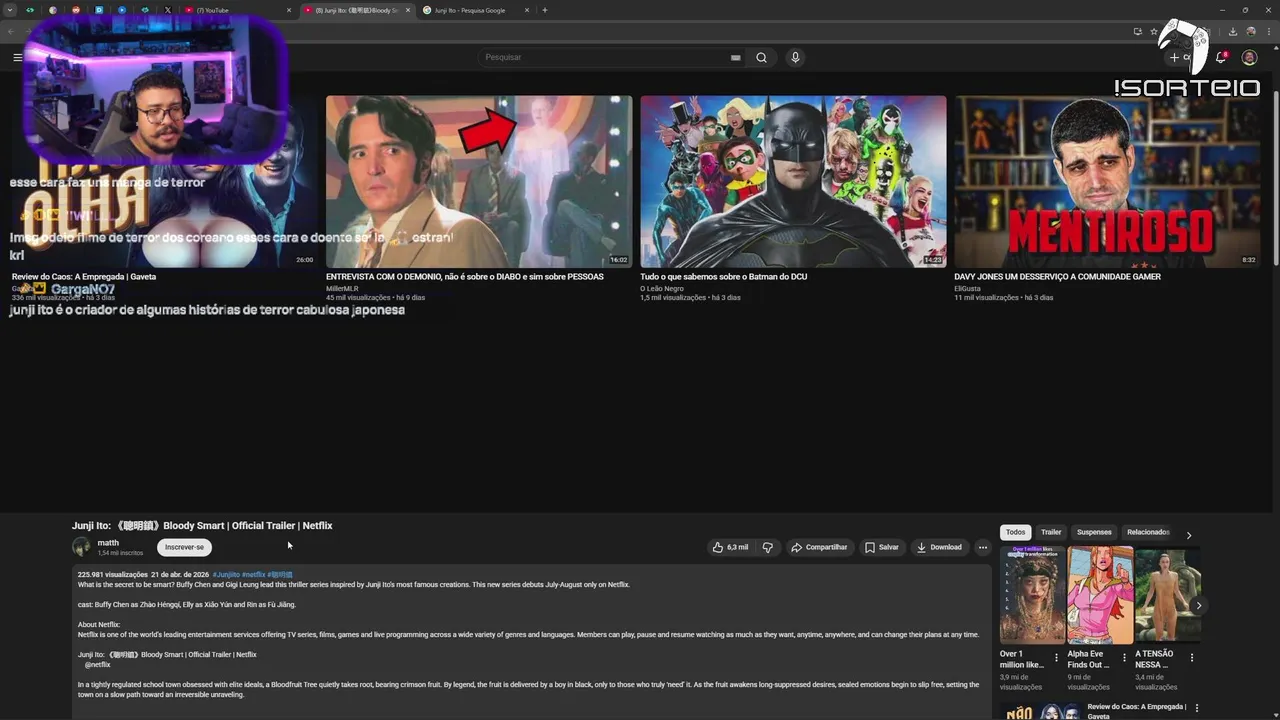The image size is (1280, 720).
Task: Open YouTube notifications bell
Action: [x=1221, y=57]
